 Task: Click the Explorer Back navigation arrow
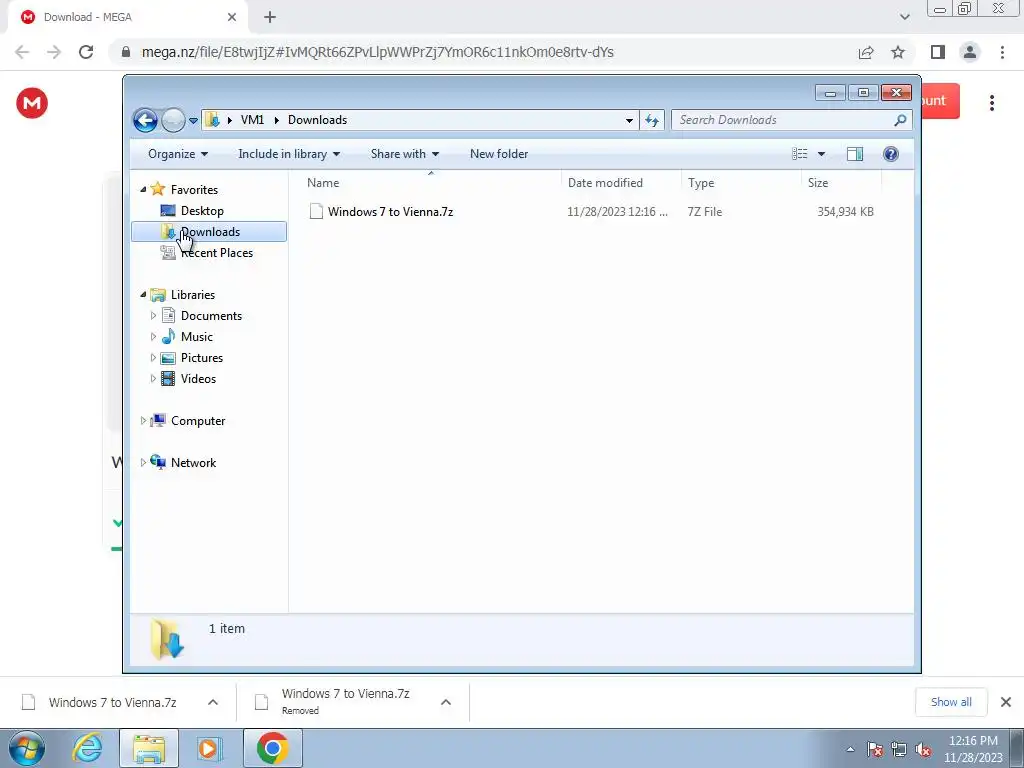tap(145, 120)
